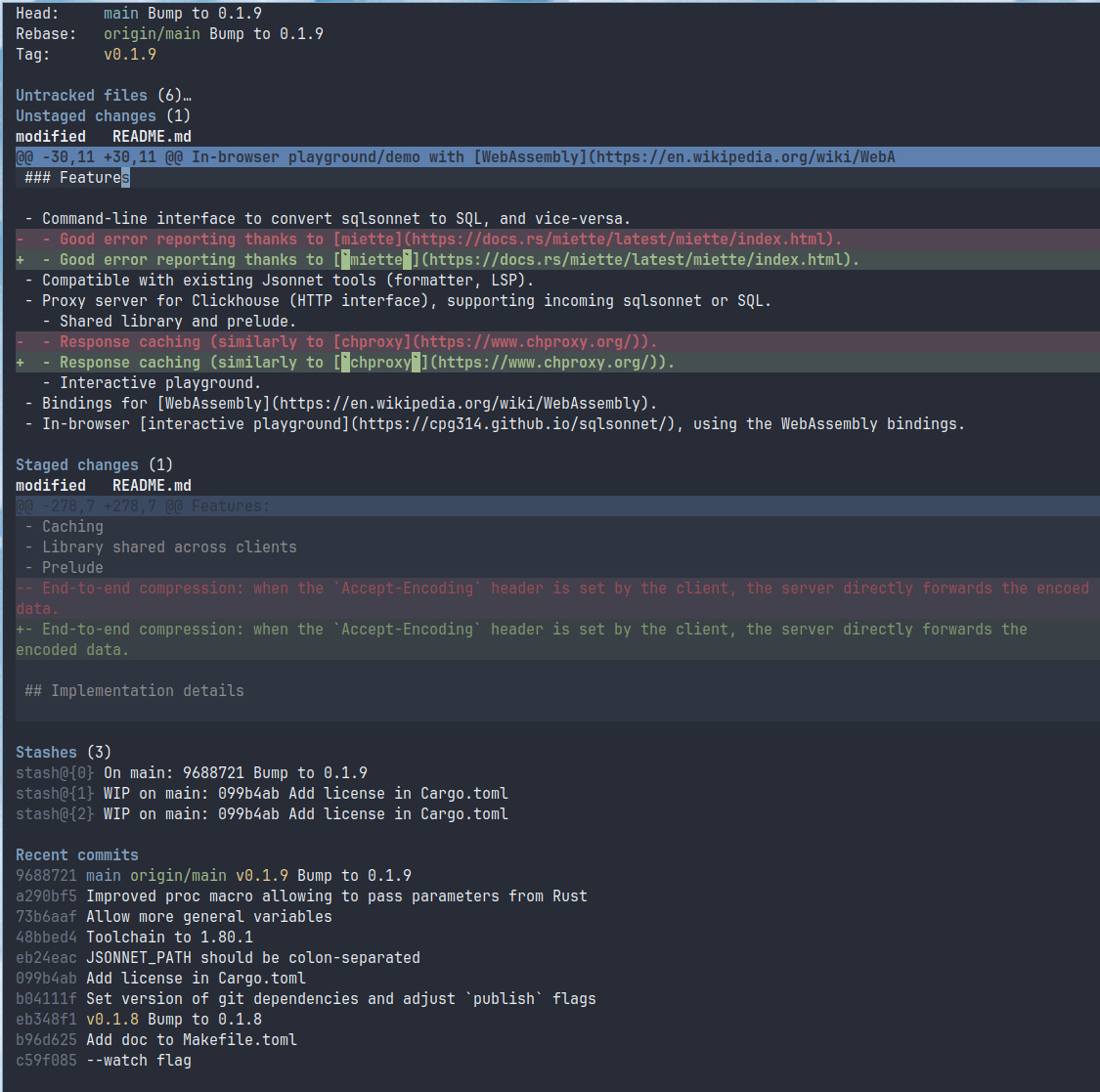Click the v0.1.8 tag label in Recent commits
Screen dimensions: 1100x1092
pos(112,1019)
